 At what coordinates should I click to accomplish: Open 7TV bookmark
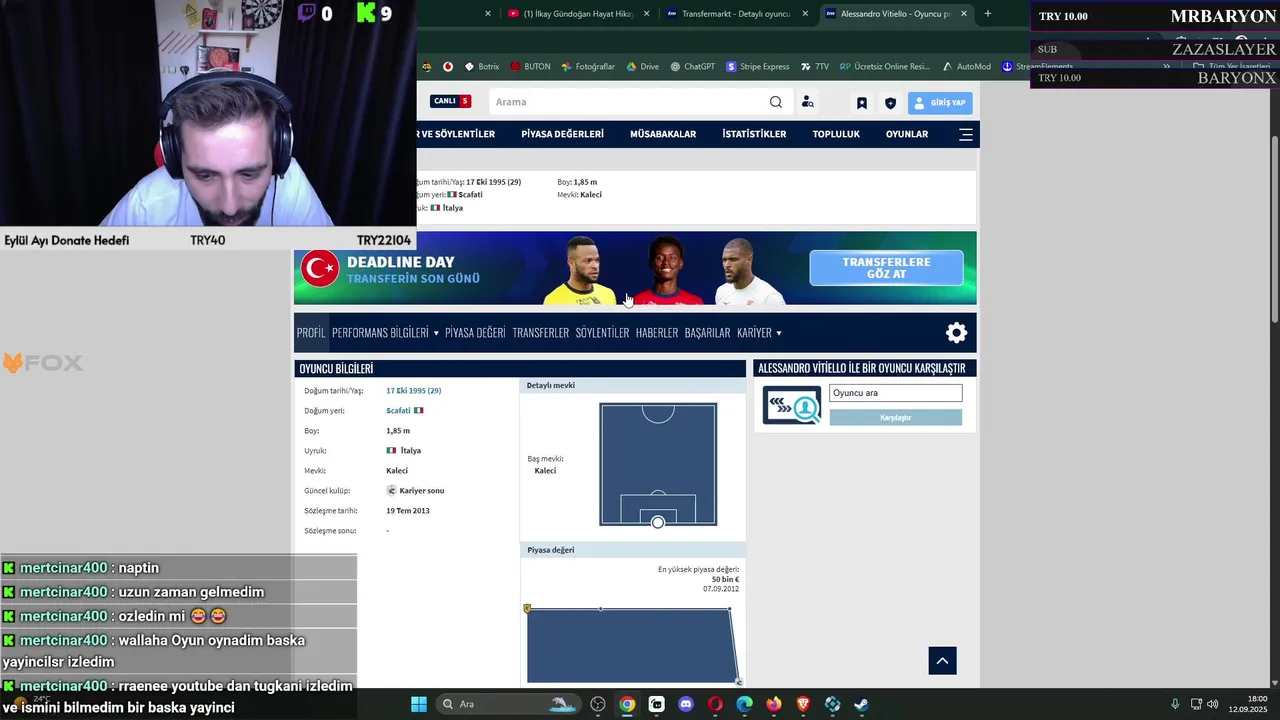[815, 67]
